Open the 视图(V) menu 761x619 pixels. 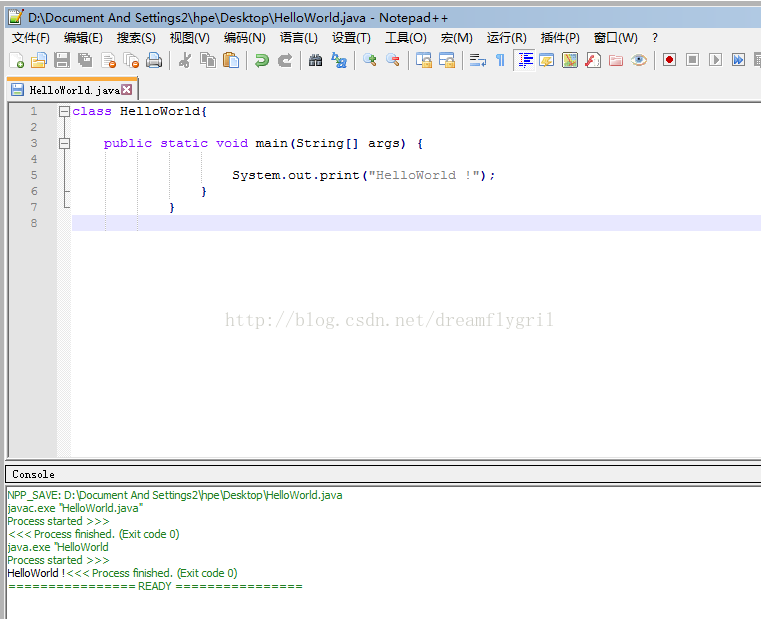(190, 38)
